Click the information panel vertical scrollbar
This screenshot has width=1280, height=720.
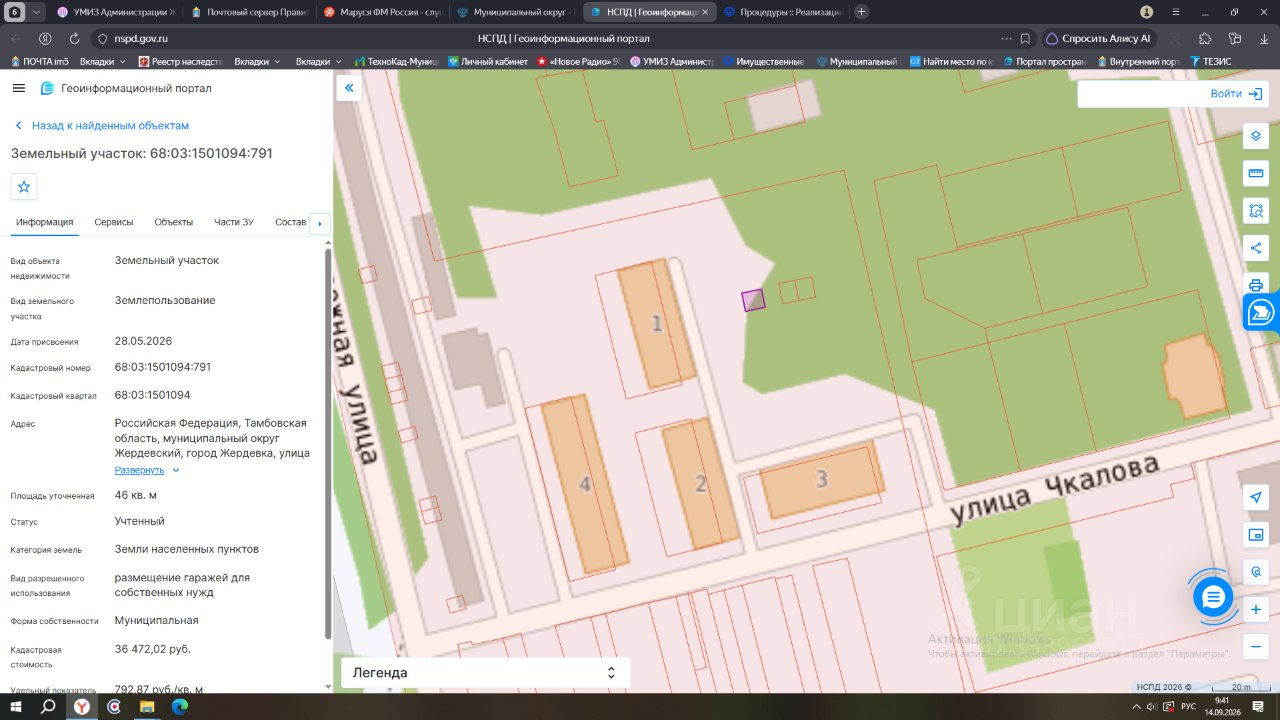[x=328, y=445]
